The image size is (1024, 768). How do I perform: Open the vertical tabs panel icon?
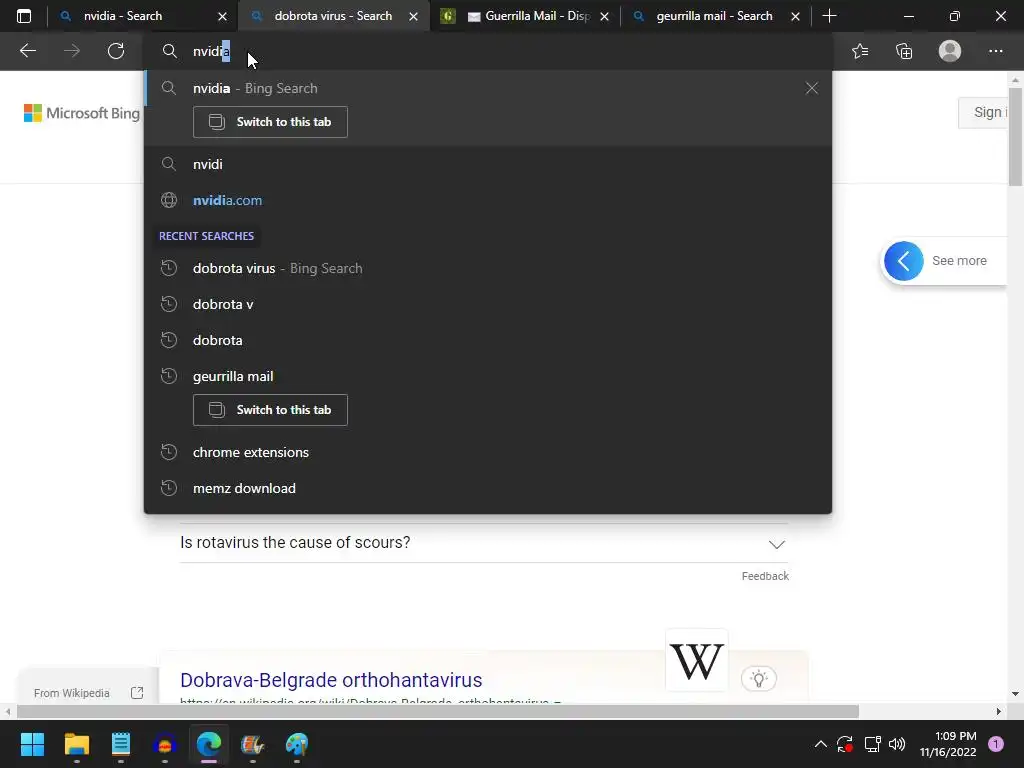click(24, 16)
